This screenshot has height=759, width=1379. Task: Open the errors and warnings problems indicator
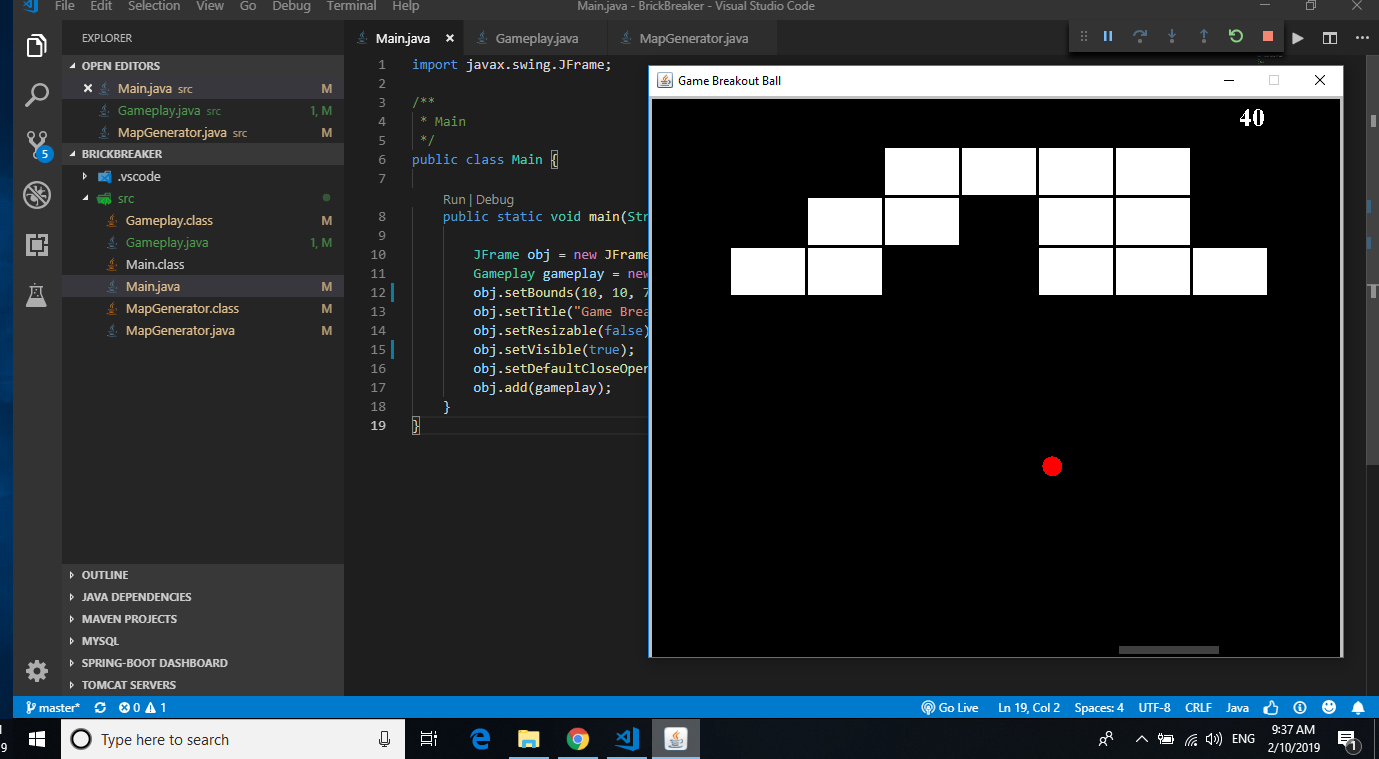[142, 707]
